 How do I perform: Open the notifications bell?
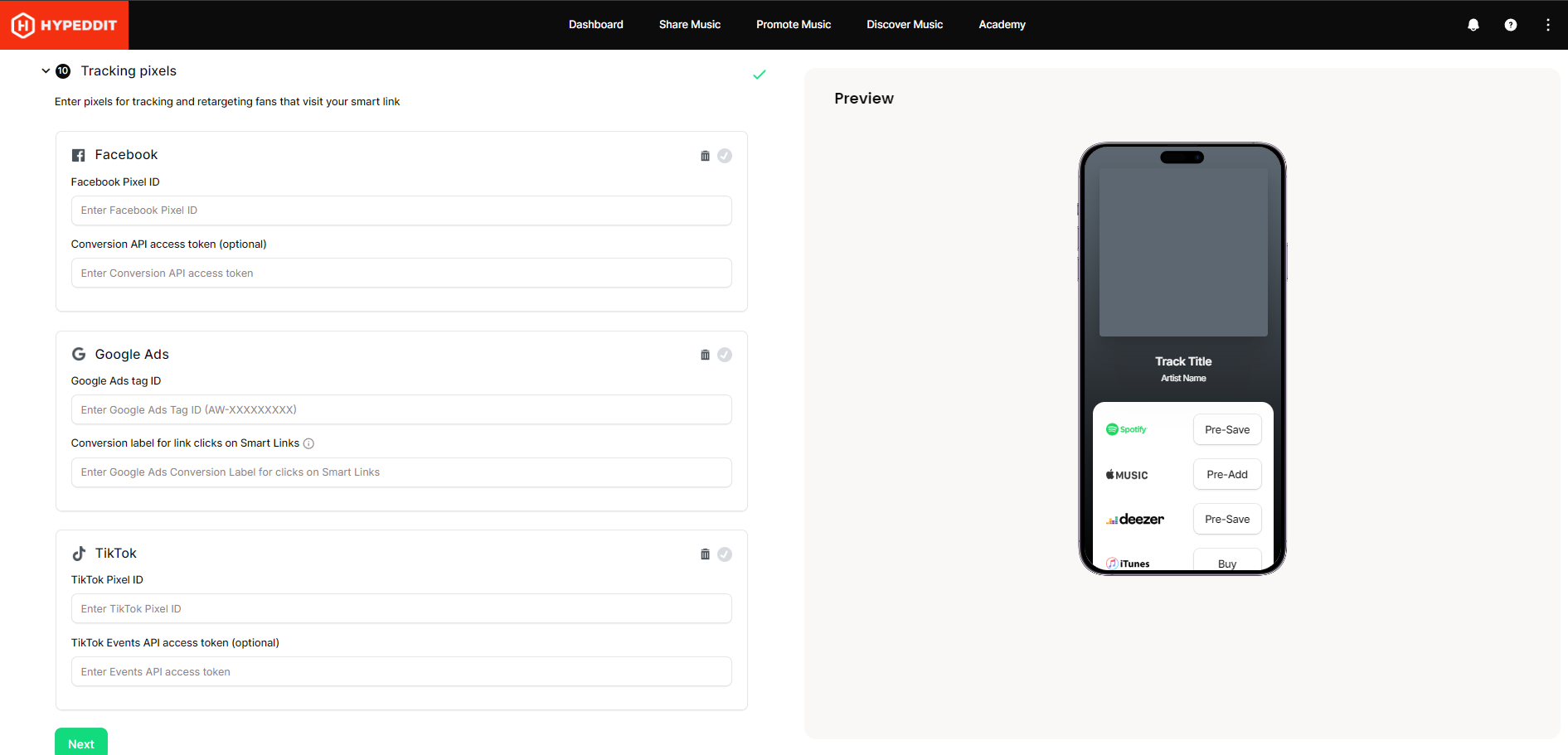1473,25
